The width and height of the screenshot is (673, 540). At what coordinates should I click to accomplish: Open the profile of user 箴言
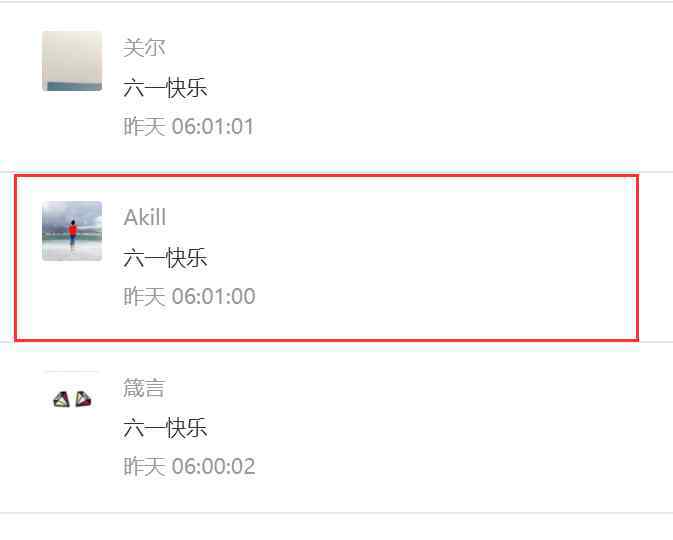[x=144, y=388]
